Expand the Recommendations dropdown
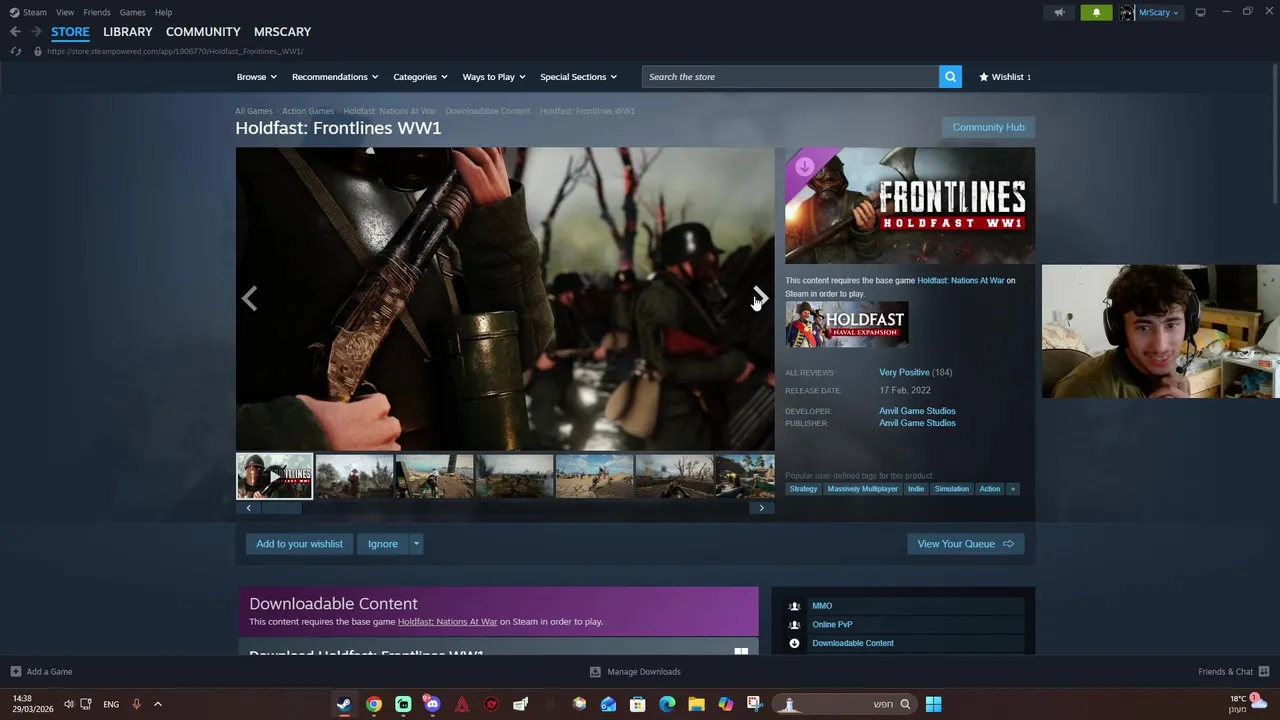Screen dimensions: 1280x720 (x=335, y=77)
